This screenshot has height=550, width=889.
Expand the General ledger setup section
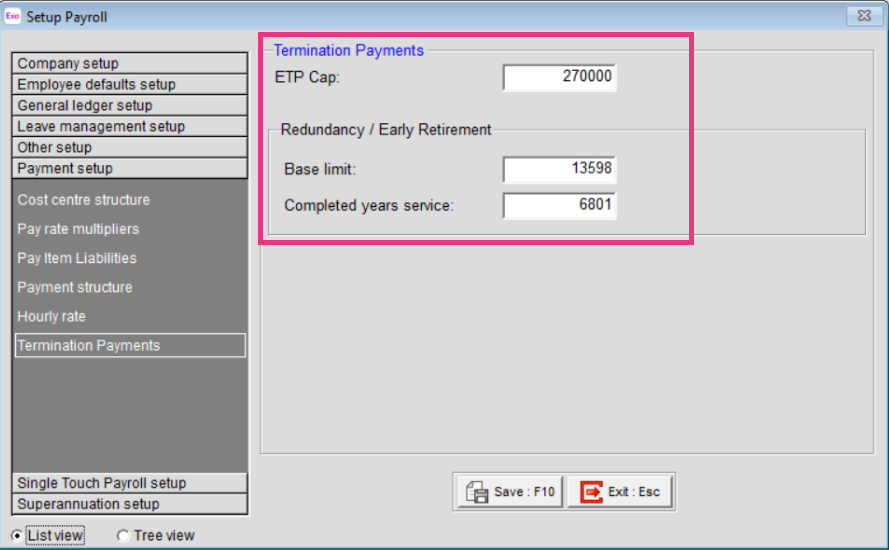click(x=130, y=105)
